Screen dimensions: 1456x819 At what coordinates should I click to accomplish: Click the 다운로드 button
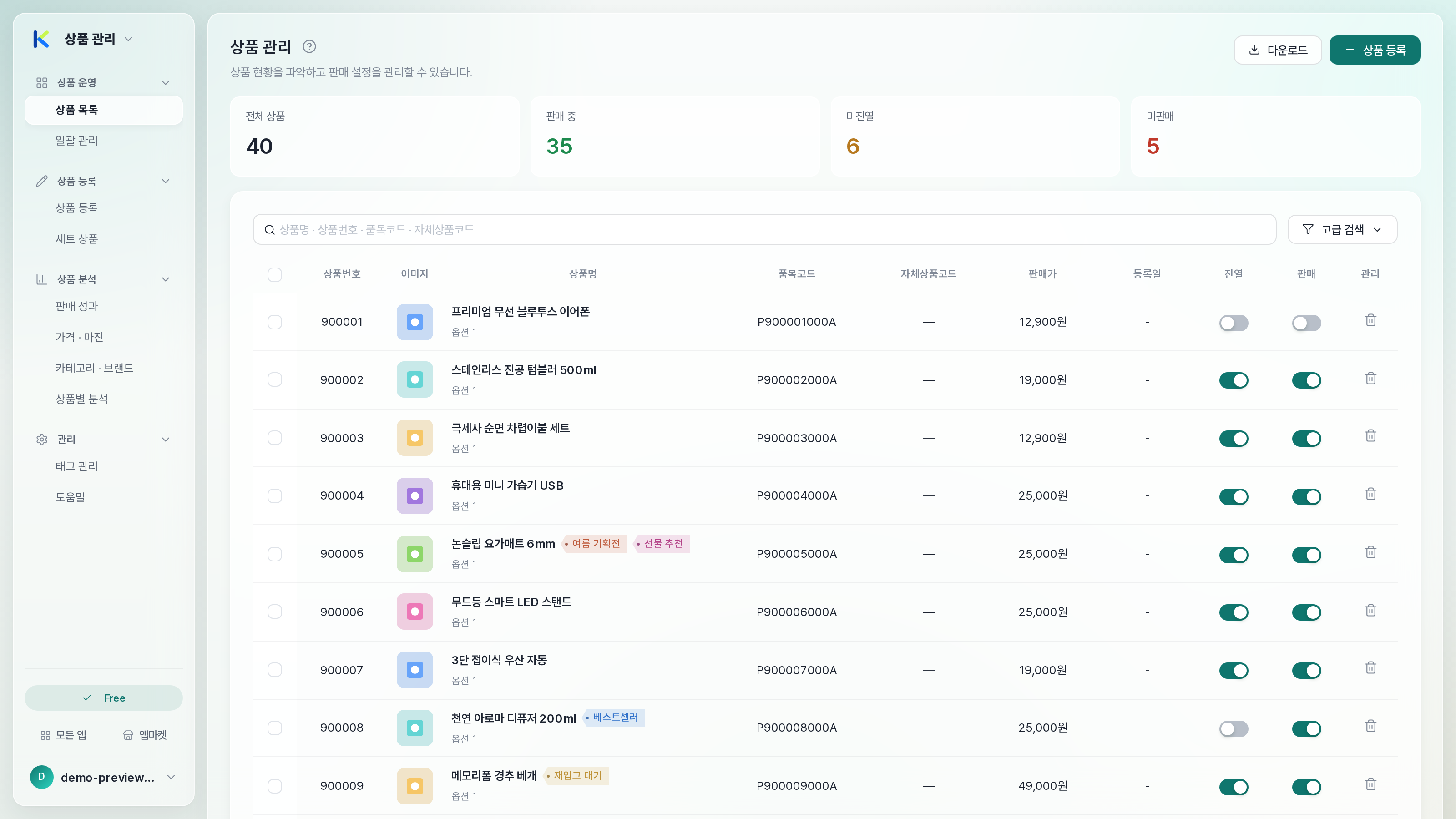pyautogui.click(x=1277, y=50)
